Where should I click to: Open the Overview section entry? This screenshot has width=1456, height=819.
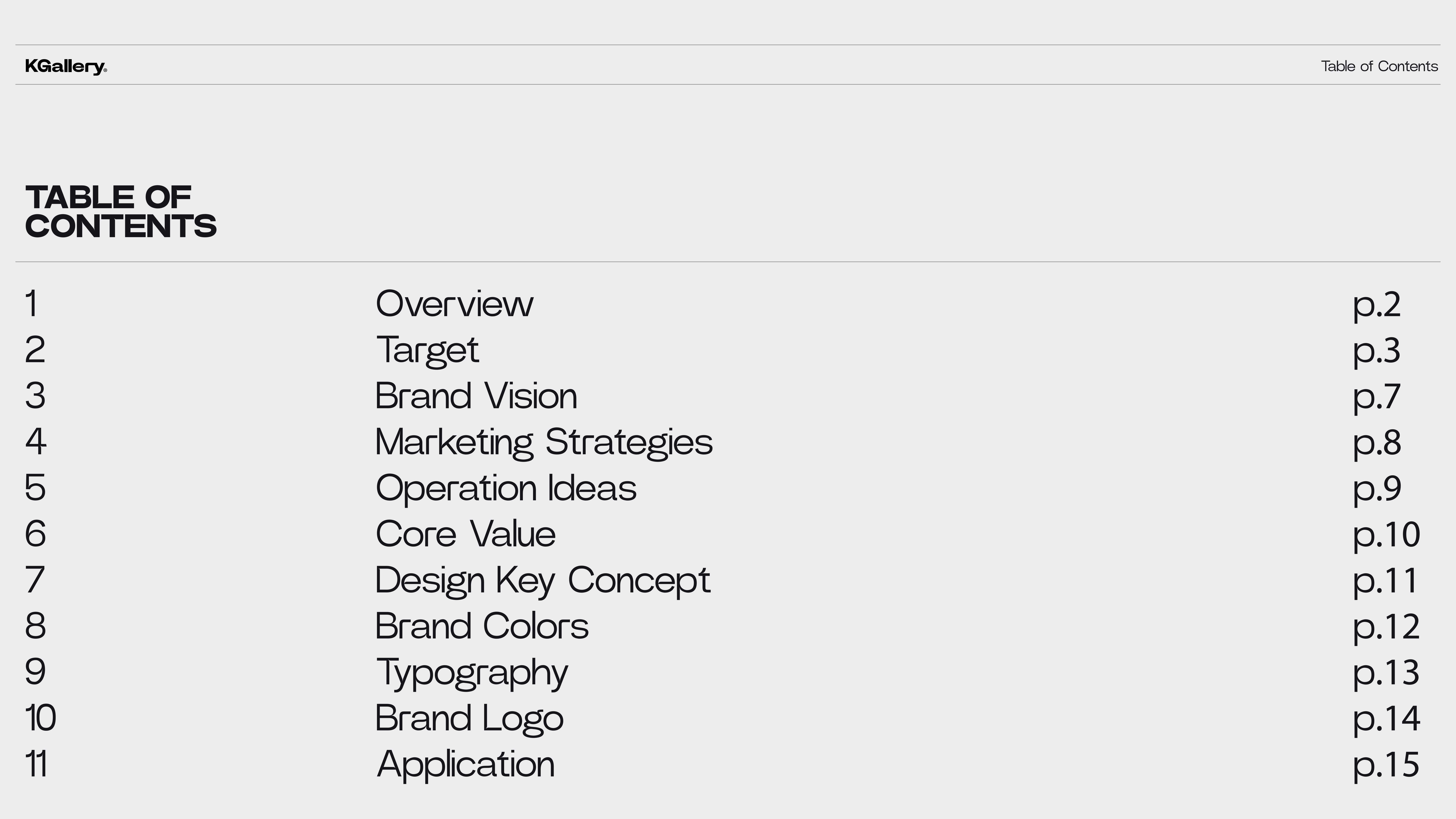[454, 304]
